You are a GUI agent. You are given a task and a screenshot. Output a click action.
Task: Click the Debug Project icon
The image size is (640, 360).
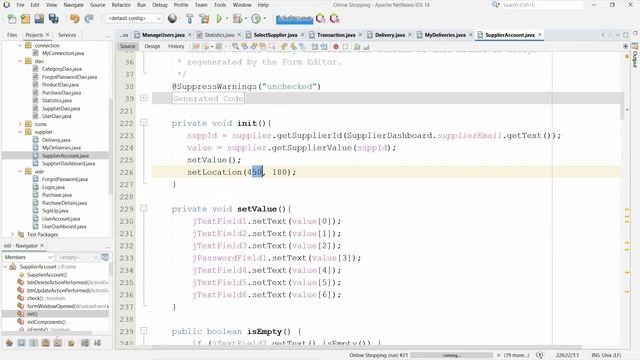[237, 18]
